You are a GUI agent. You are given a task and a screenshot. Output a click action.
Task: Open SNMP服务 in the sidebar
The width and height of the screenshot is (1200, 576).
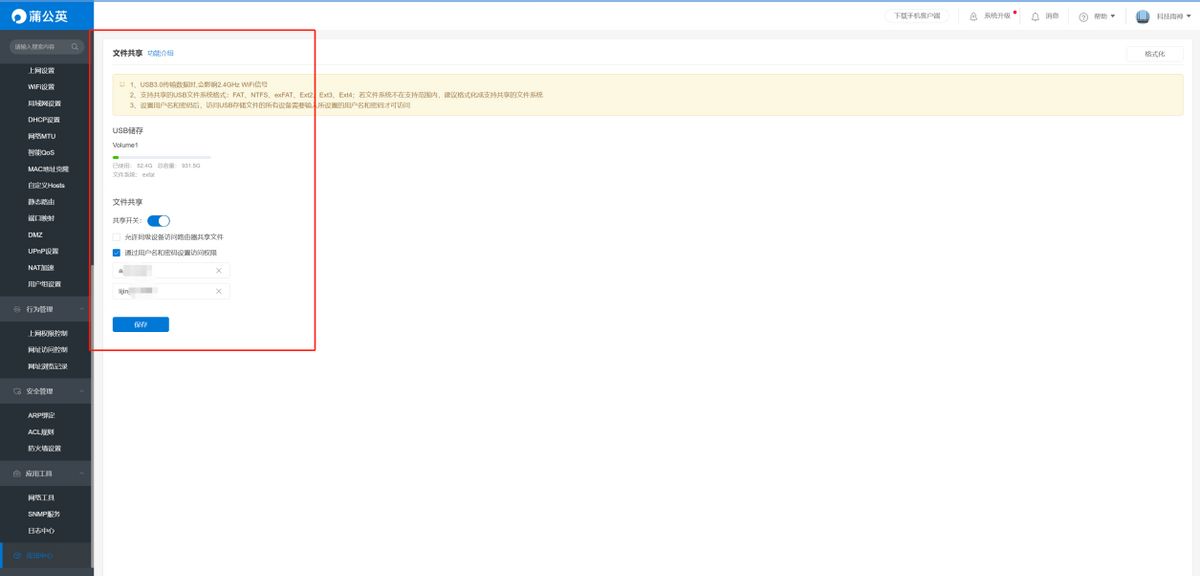coord(44,513)
